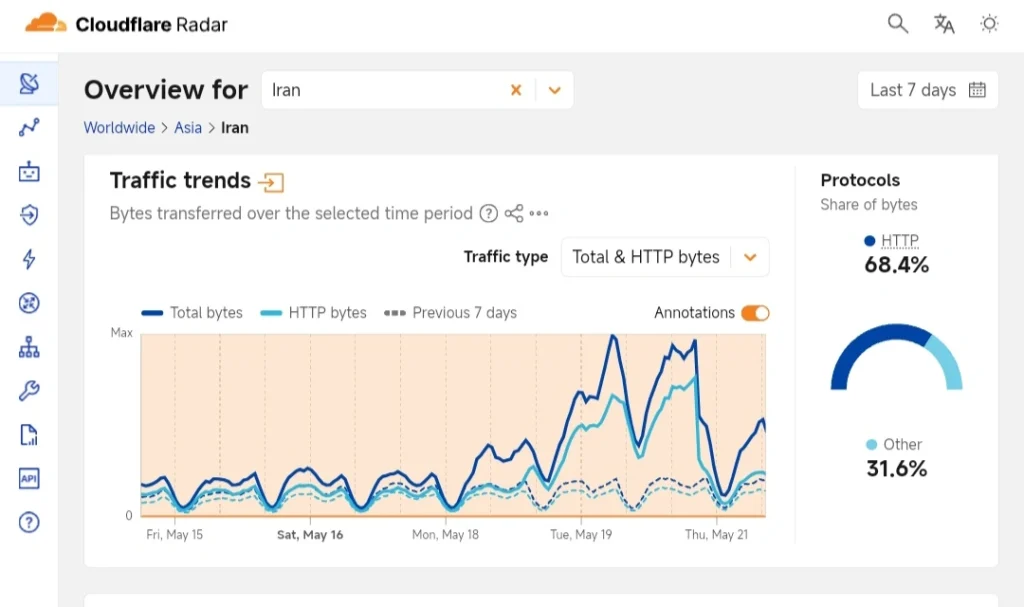Click the Tue, May 19 axis label
This screenshot has height=607, width=1024.
tap(581, 534)
